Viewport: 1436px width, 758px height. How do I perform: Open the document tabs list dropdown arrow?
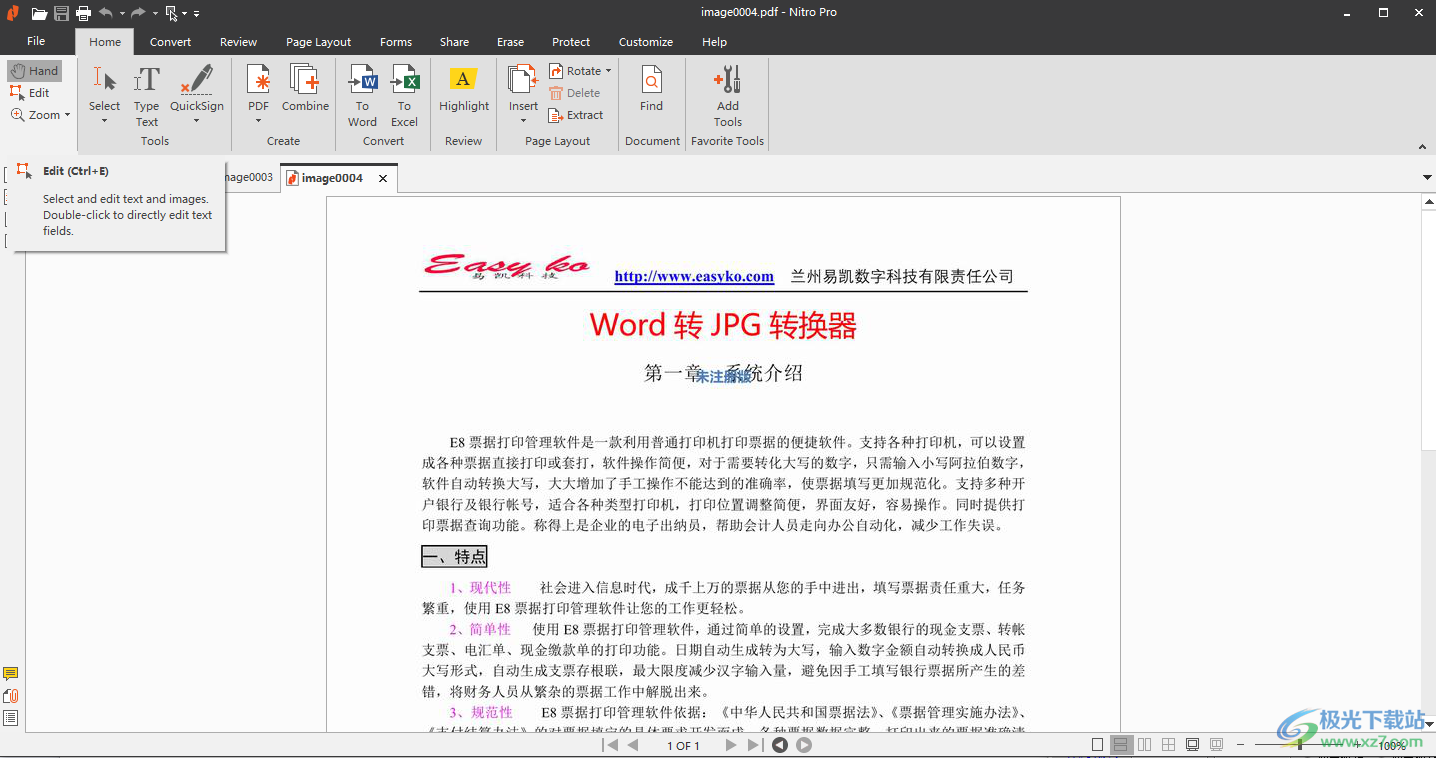click(x=1427, y=178)
